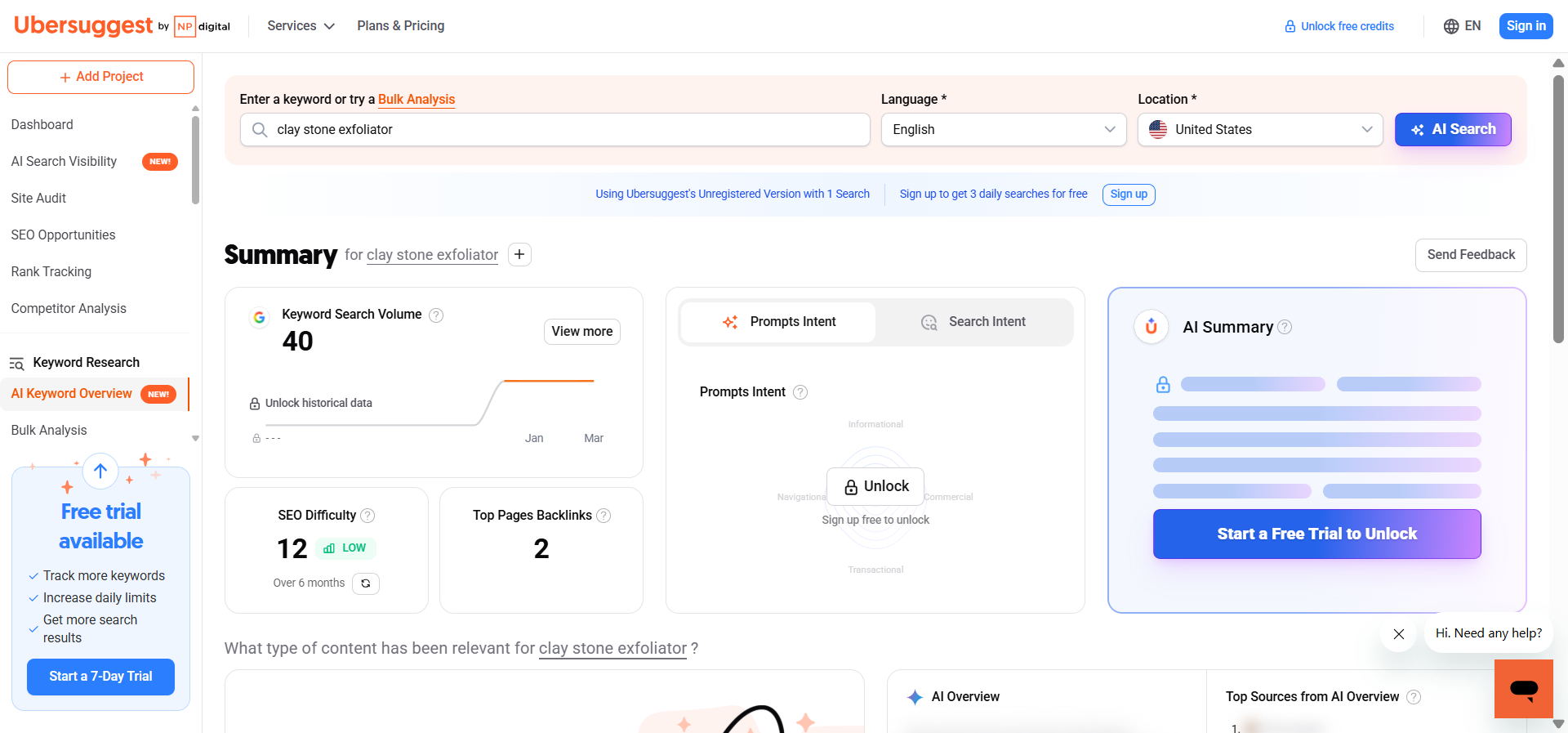Click Top Pages Backlinks help icon
Image resolution: width=1568 pixels, height=733 pixels.
point(604,516)
